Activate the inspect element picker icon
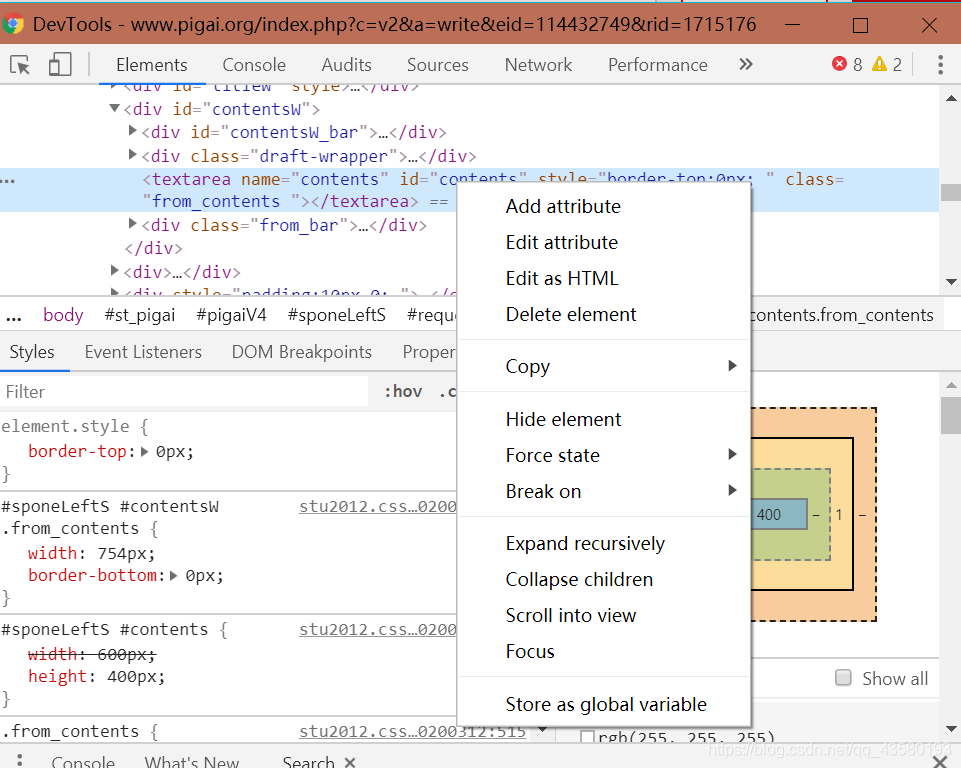 [20, 64]
